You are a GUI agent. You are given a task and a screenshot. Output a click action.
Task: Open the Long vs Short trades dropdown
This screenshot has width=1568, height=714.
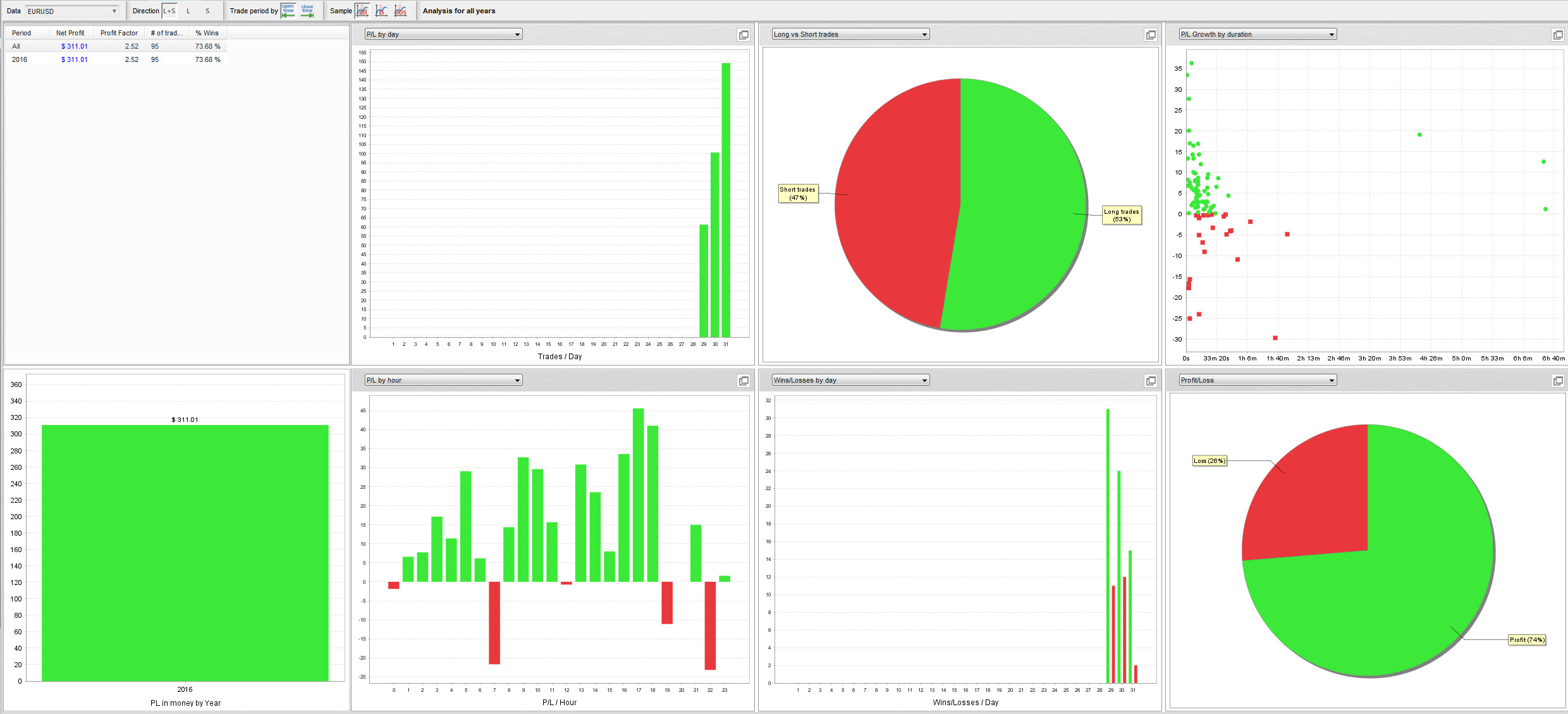[851, 34]
